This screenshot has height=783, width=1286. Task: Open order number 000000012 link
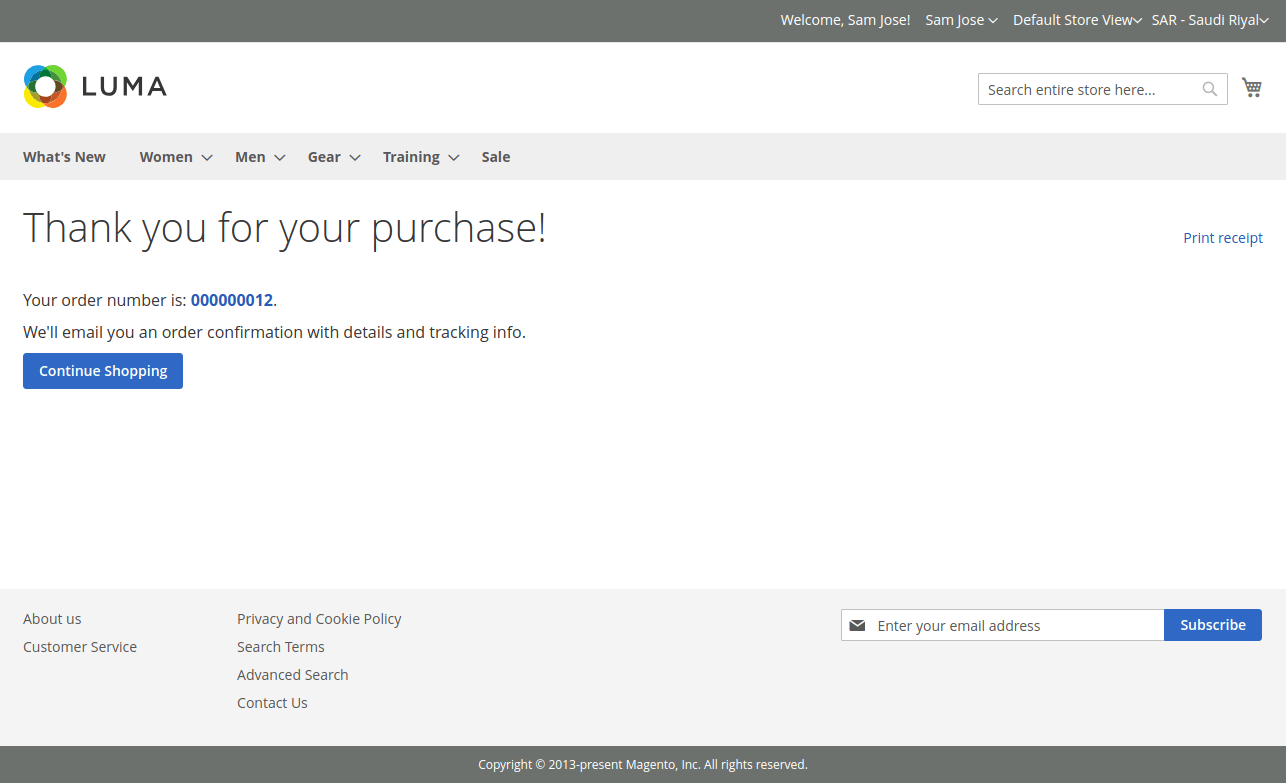pyautogui.click(x=232, y=300)
